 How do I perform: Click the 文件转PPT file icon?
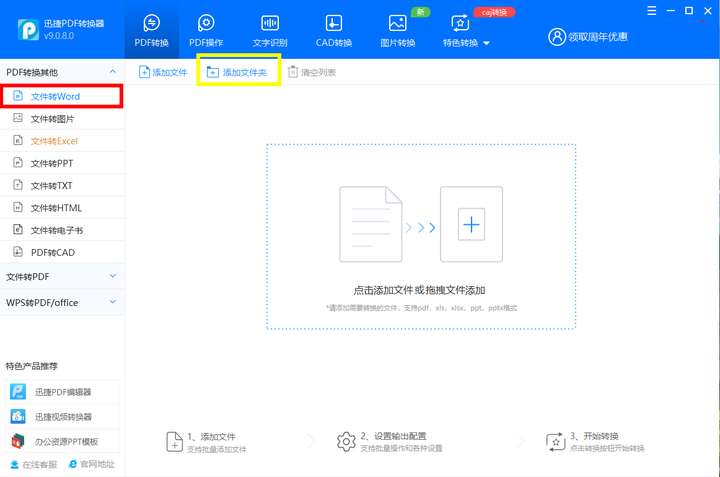17,163
